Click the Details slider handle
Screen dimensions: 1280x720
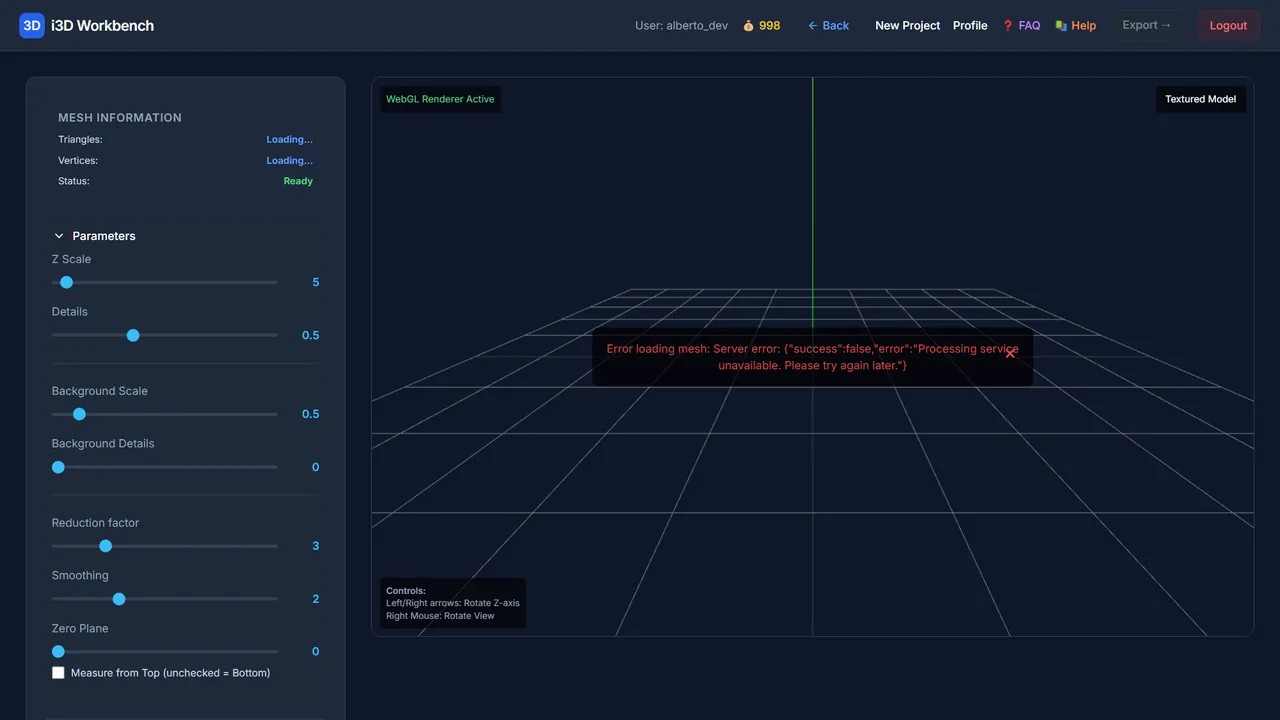(x=133, y=336)
